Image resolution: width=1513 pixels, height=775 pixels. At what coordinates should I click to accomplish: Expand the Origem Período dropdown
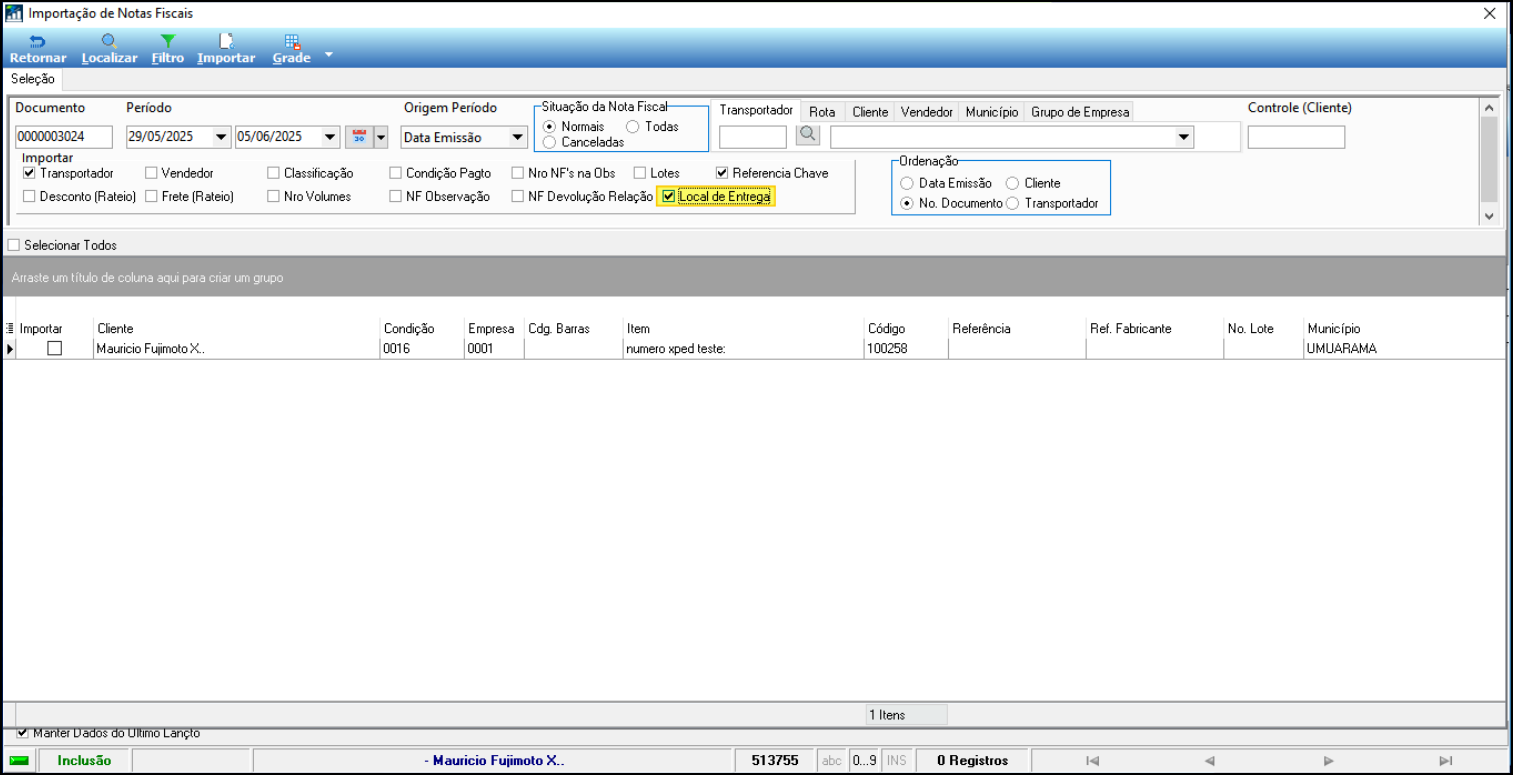point(517,137)
